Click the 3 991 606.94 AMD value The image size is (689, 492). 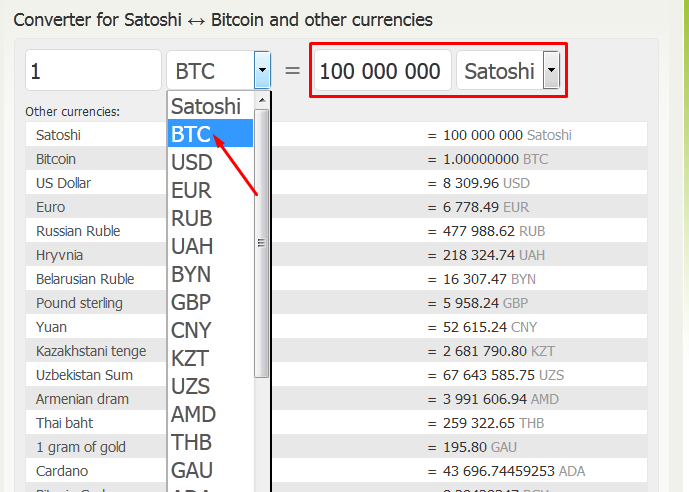tap(501, 399)
